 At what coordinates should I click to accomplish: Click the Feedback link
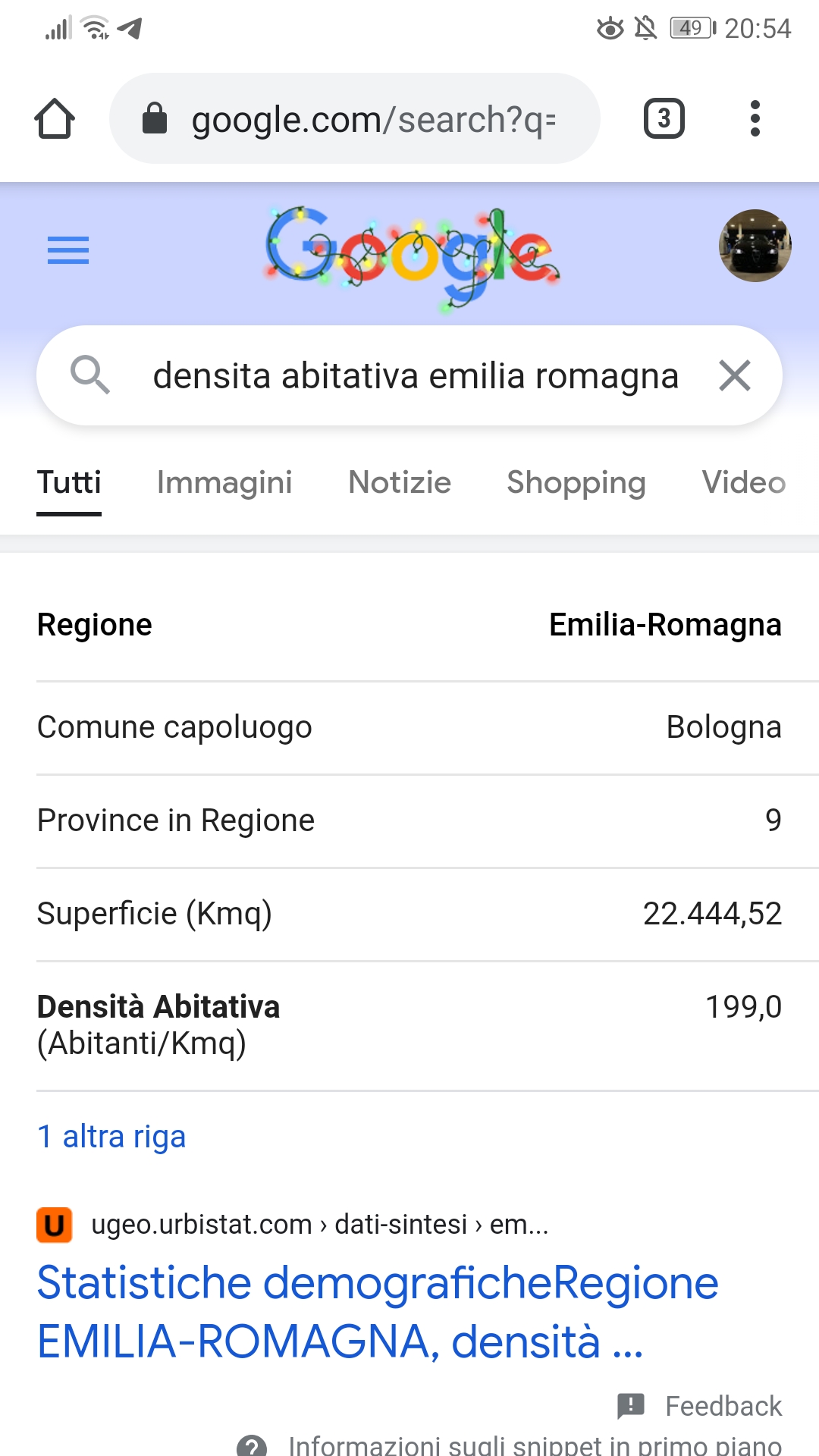point(723,1406)
